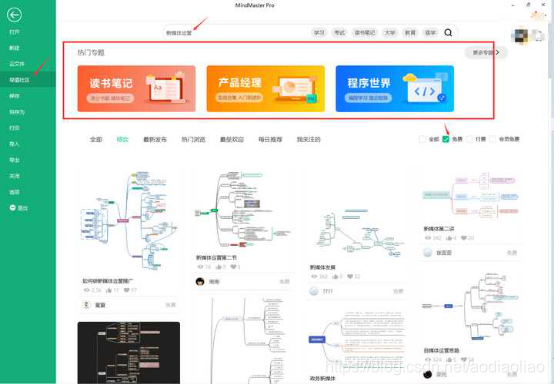
Task: Click the heart icon on 自媒体运营思路 card
Action: [x=464, y=360]
